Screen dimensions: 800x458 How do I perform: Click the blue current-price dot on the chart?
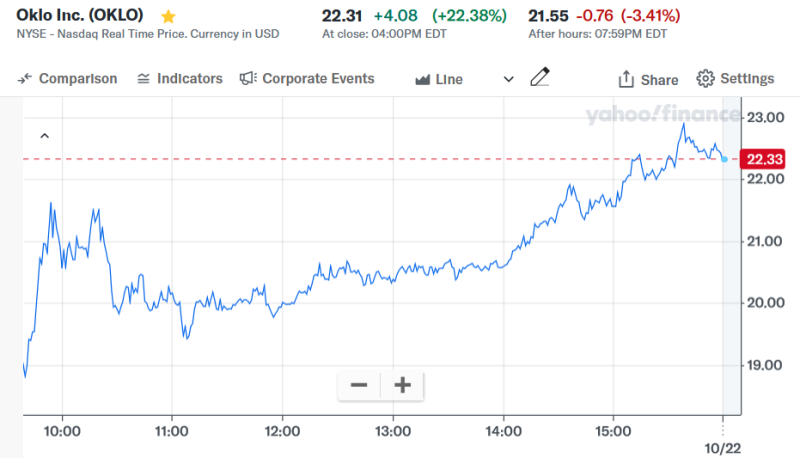tap(724, 159)
